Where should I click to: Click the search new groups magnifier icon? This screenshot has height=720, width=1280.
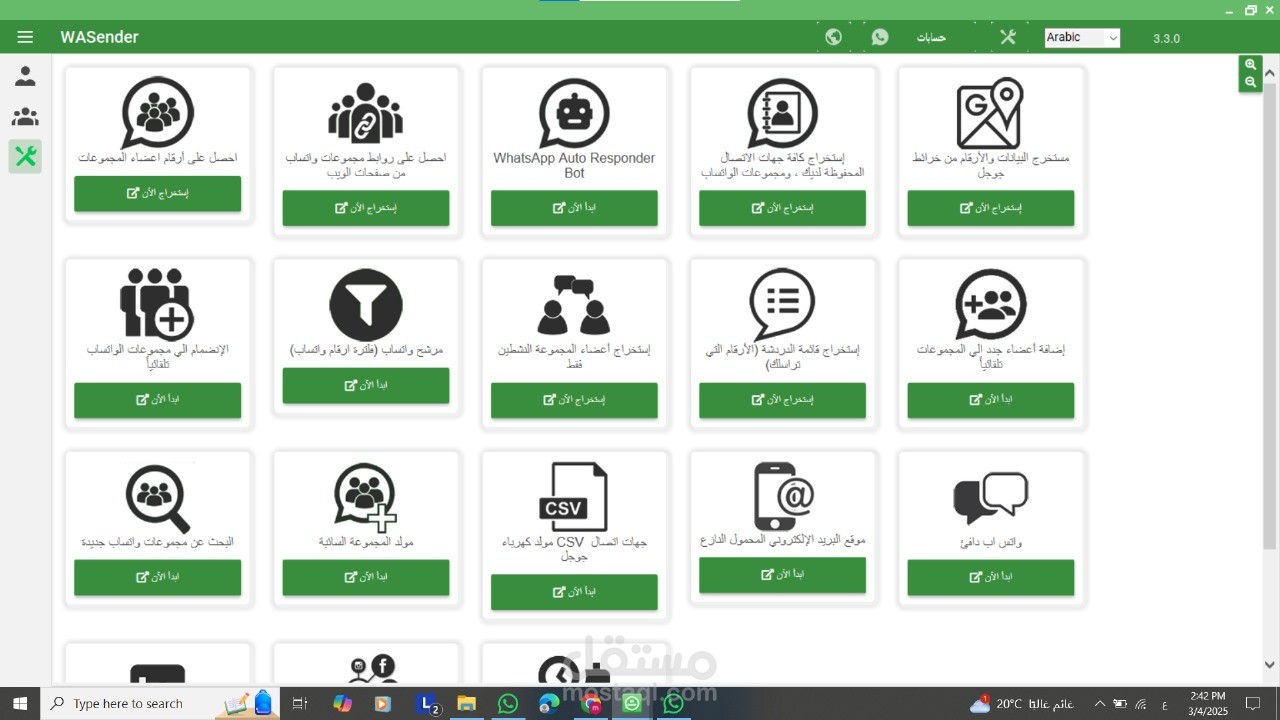157,497
